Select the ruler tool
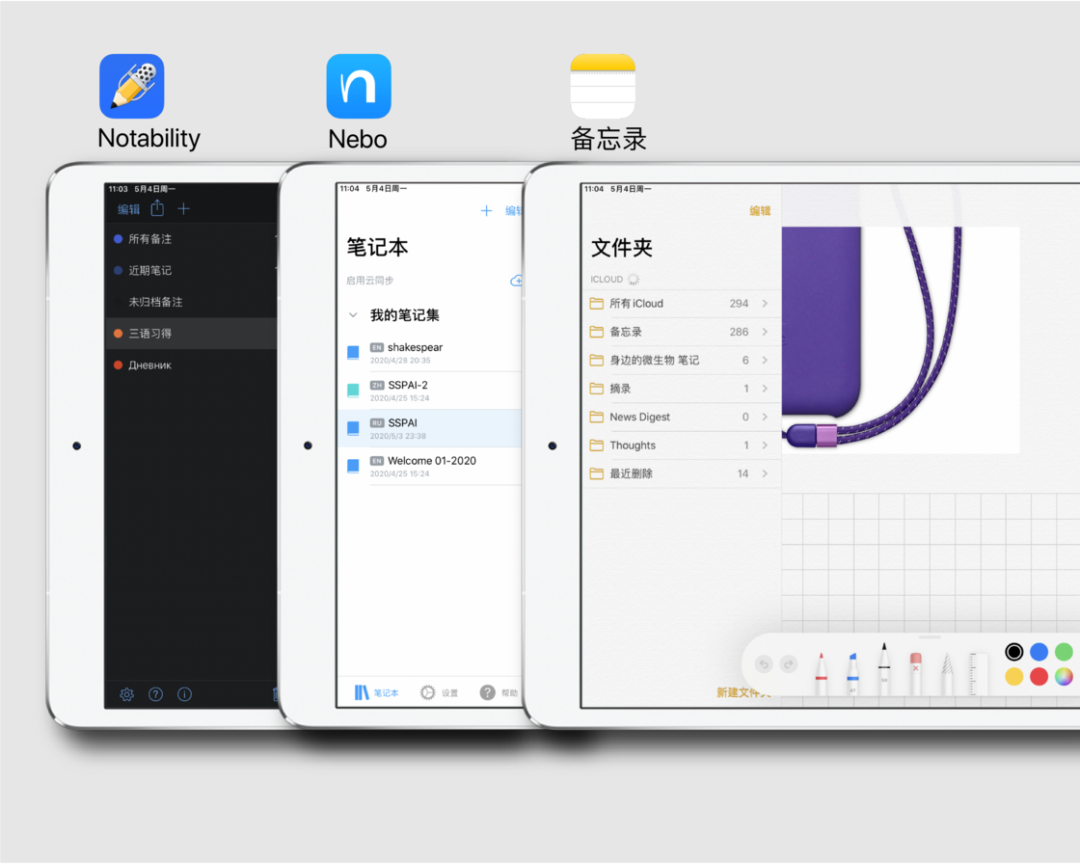The height and width of the screenshot is (864, 1080). (x=977, y=674)
